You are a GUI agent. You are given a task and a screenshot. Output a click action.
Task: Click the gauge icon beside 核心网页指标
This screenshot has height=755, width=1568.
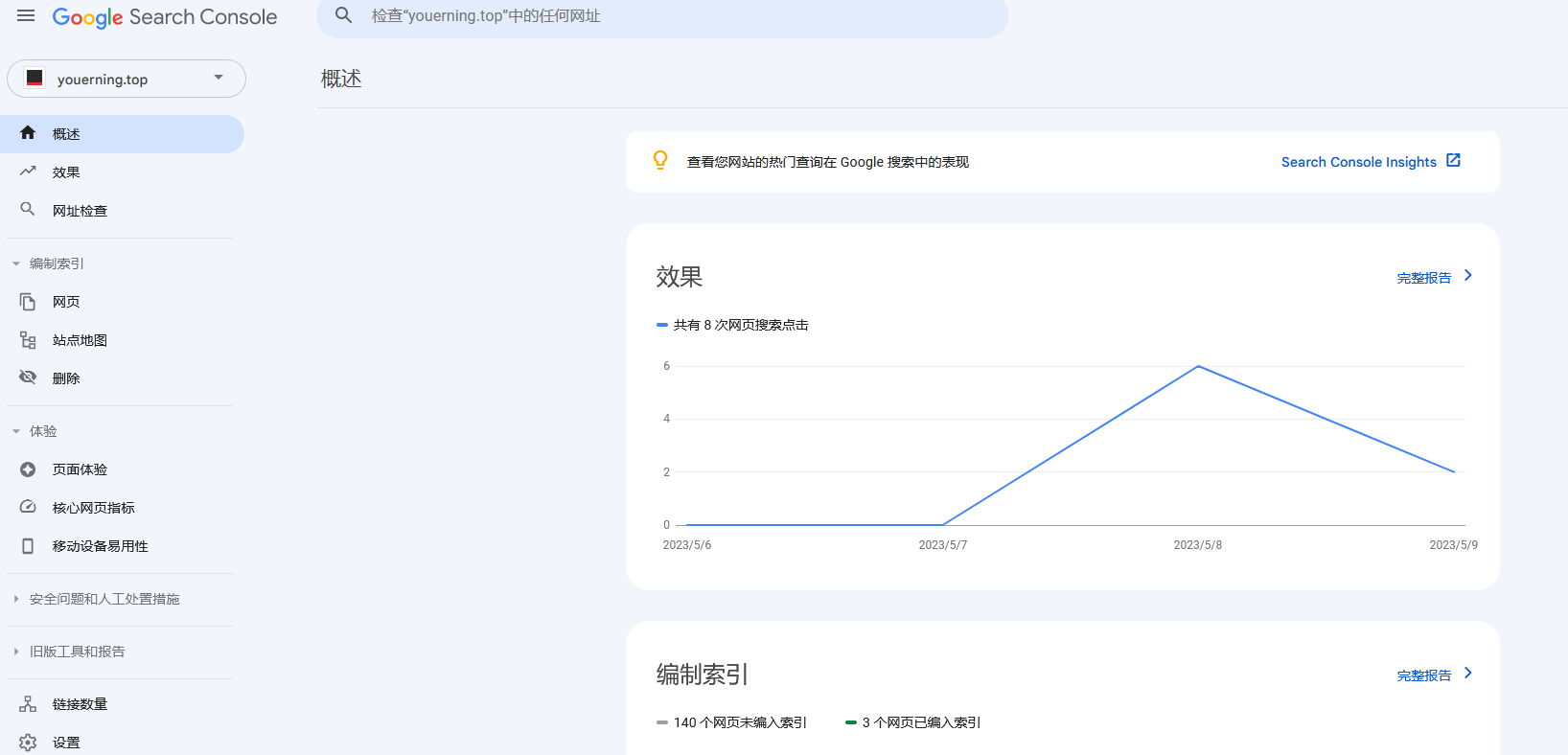pyautogui.click(x=28, y=507)
